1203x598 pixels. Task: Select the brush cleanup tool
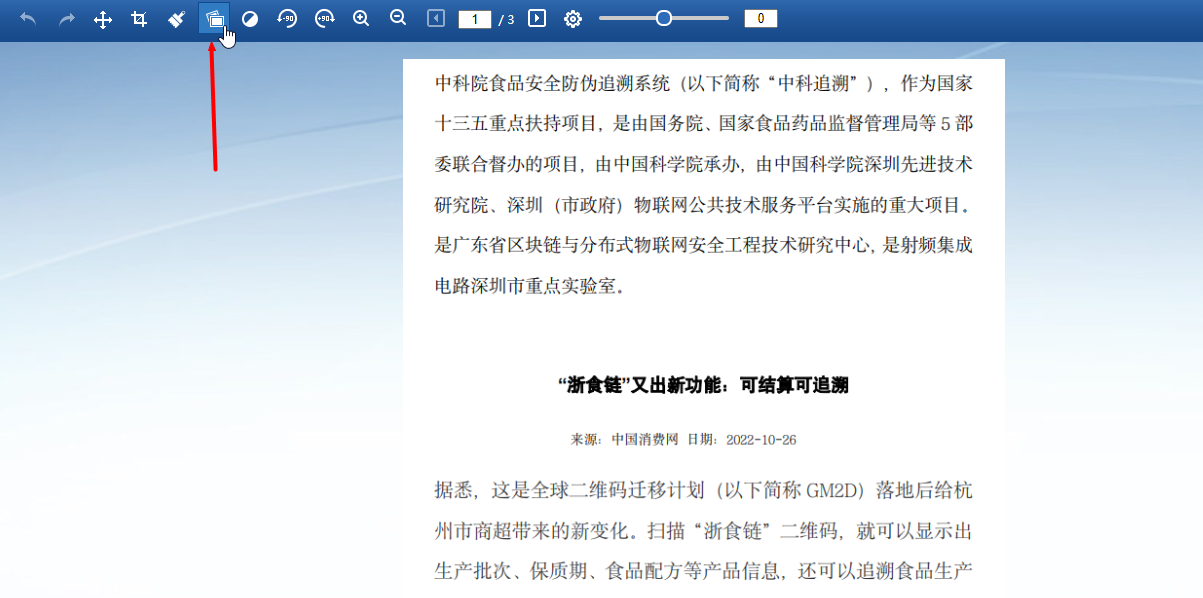[176, 19]
